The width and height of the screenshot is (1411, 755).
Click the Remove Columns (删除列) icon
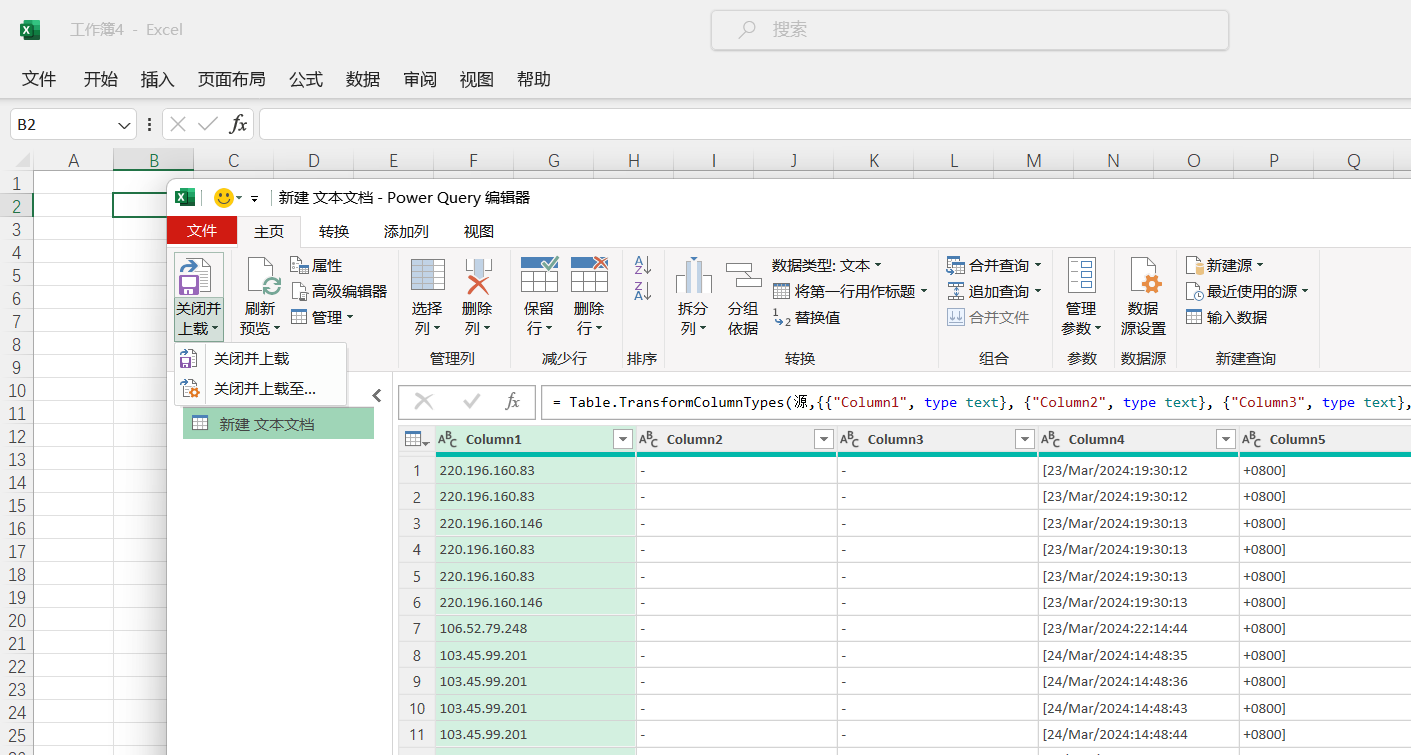(477, 277)
